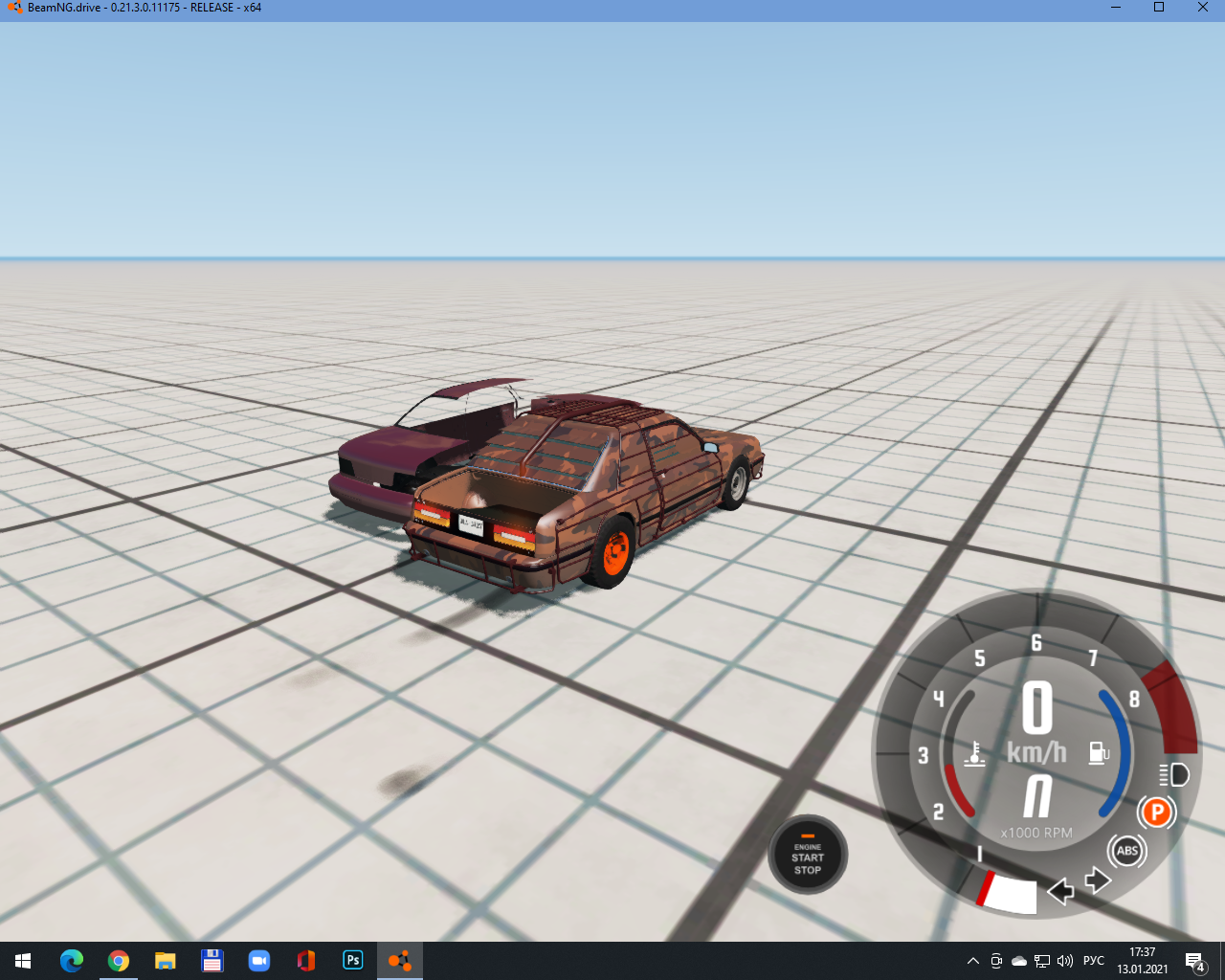Open Microsoft Edge from the taskbar
This screenshot has height=980, width=1225.
(x=72, y=961)
